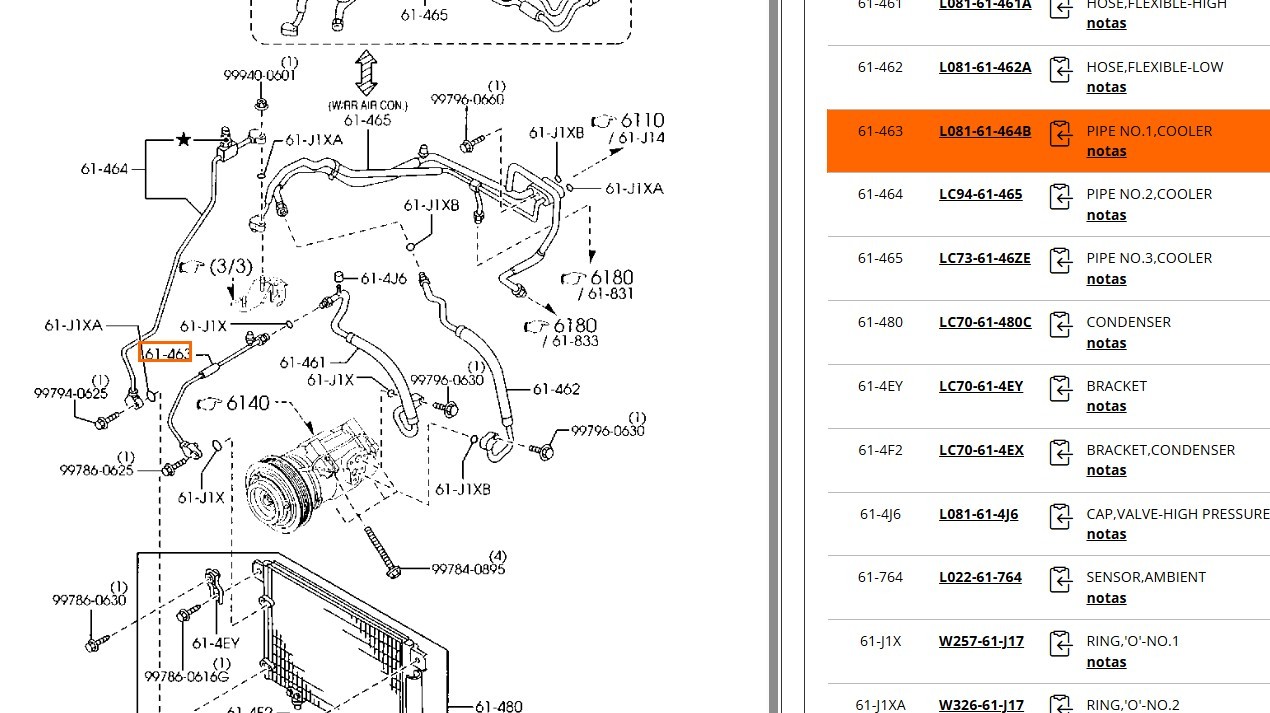
Task: Click the vertical divider scrollbar between diagram and table
Action: coord(774,356)
